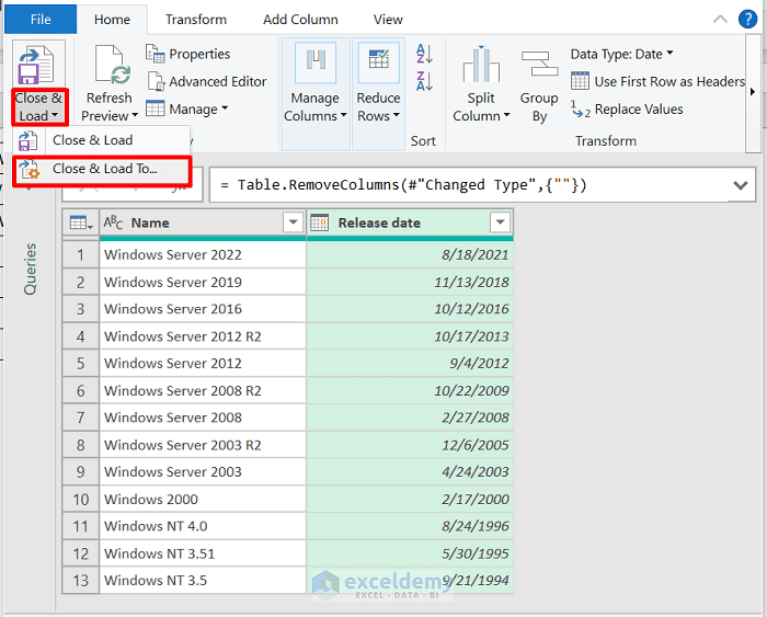The width and height of the screenshot is (767, 617).
Task: Select the cell Windows Server 2019
Action: pyautogui.click(x=203, y=282)
